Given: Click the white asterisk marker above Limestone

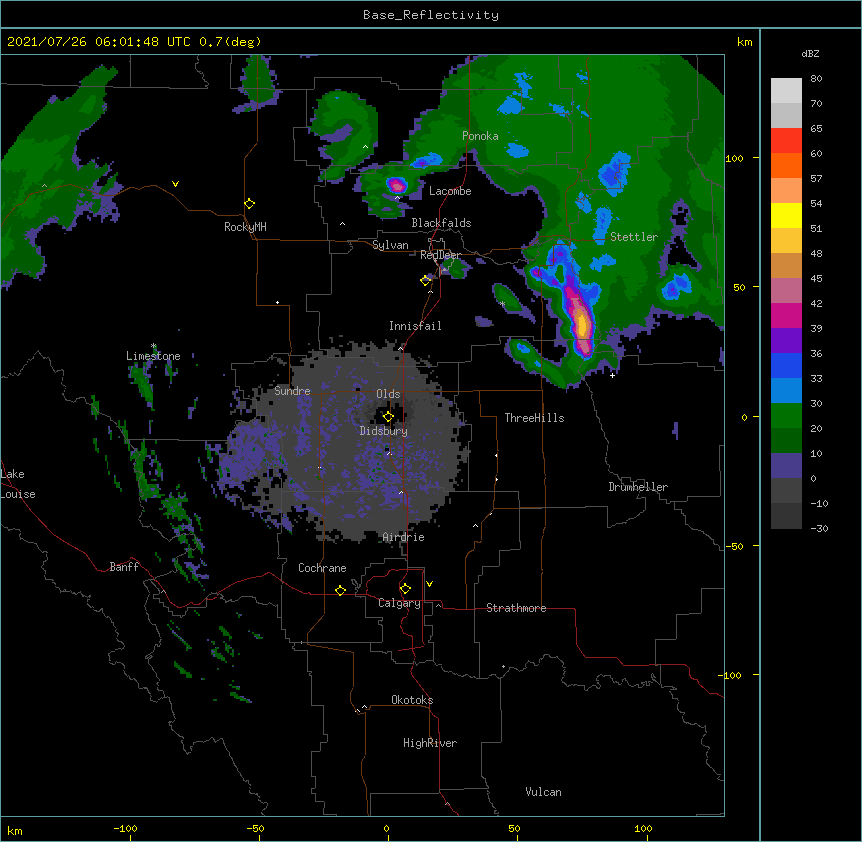Looking at the screenshot, I should 154,346.
